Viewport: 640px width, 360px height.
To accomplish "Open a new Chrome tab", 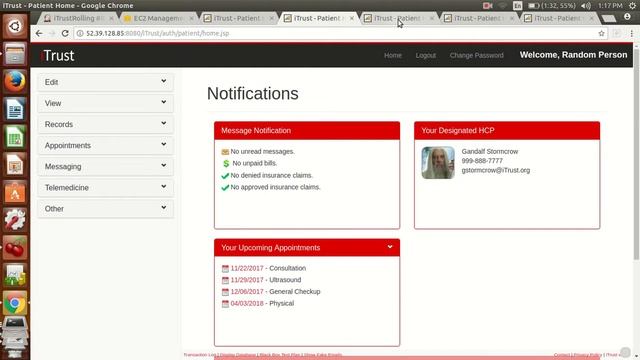I will pyautogui.click(x=609, y=18).
